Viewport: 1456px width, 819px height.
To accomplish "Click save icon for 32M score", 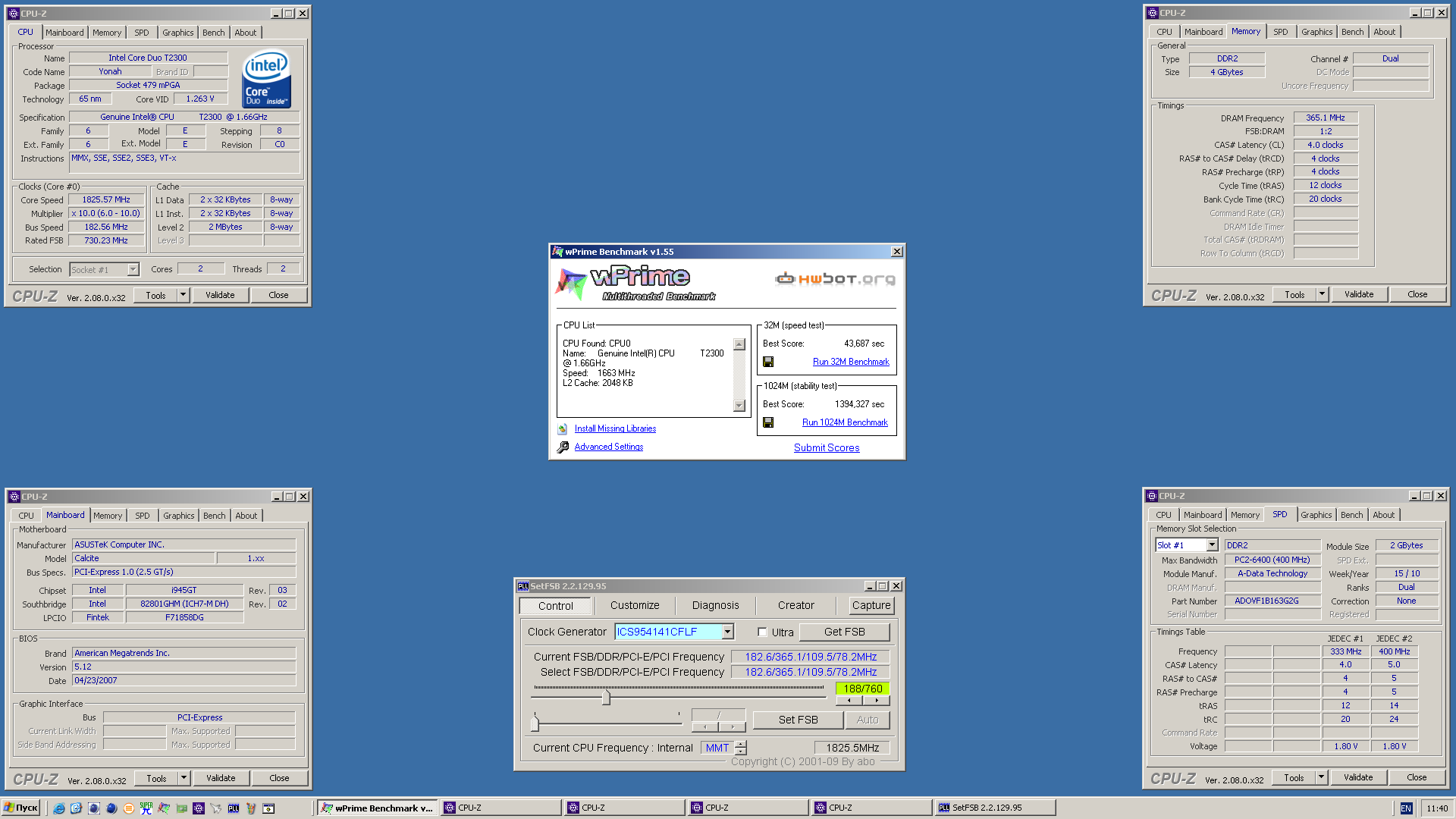I will click(x=768, y=362).
